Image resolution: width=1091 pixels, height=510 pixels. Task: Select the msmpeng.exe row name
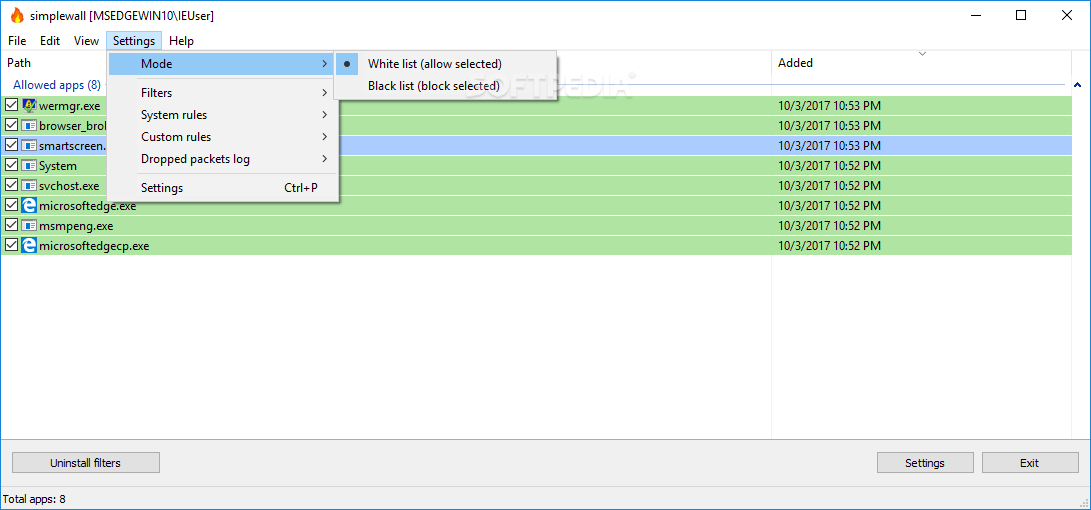click(76, 226)
